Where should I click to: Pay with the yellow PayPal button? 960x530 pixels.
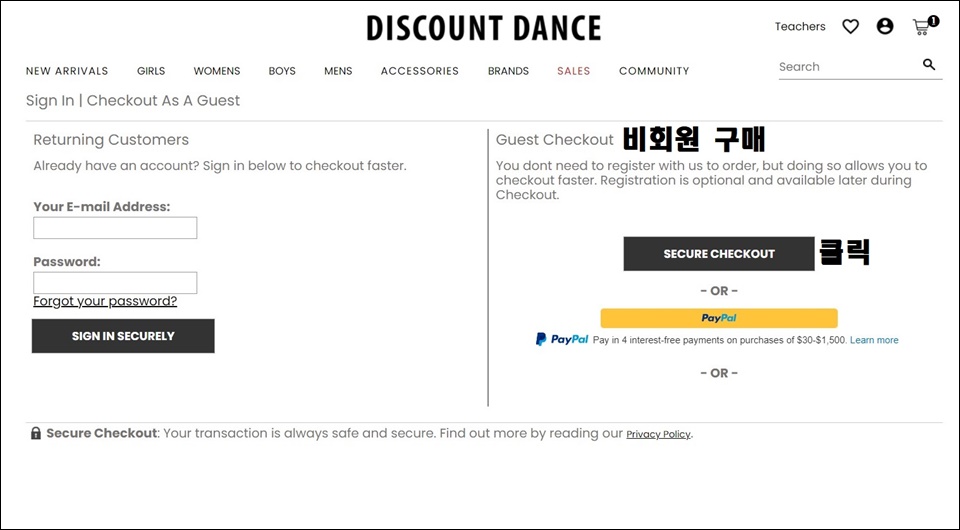coord(719,318)
